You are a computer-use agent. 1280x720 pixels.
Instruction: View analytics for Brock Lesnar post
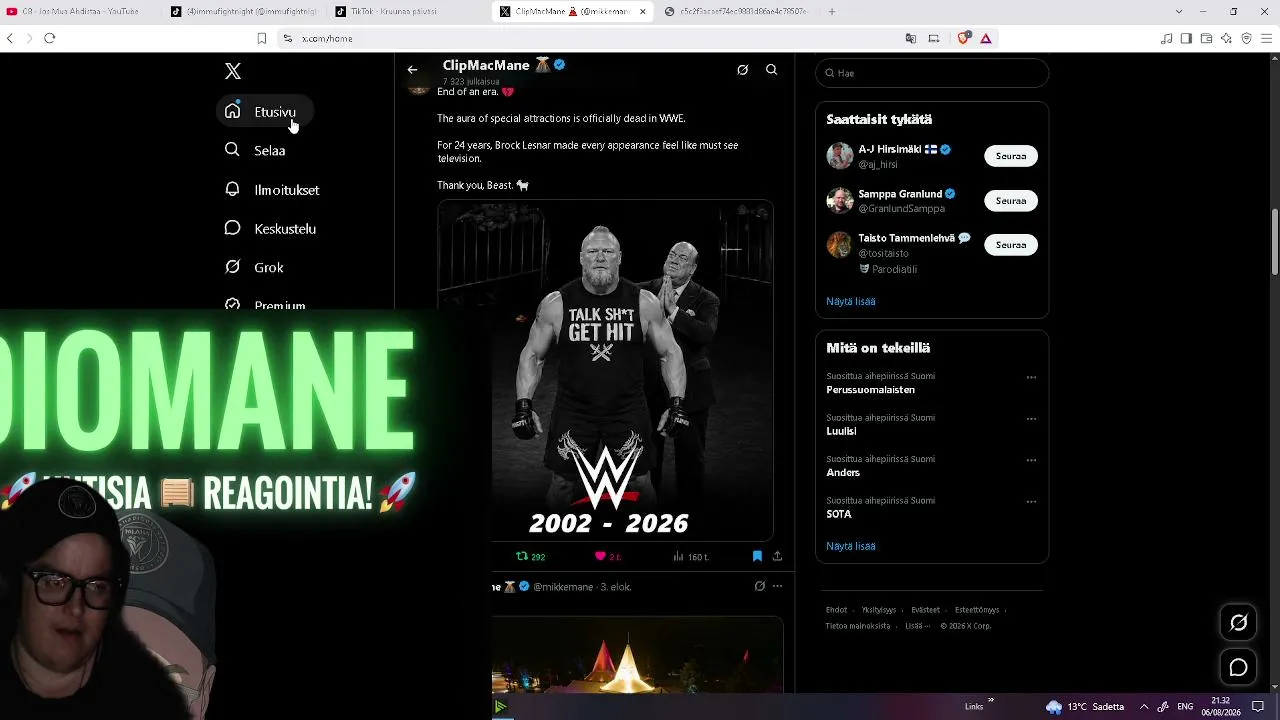(690, 556)
